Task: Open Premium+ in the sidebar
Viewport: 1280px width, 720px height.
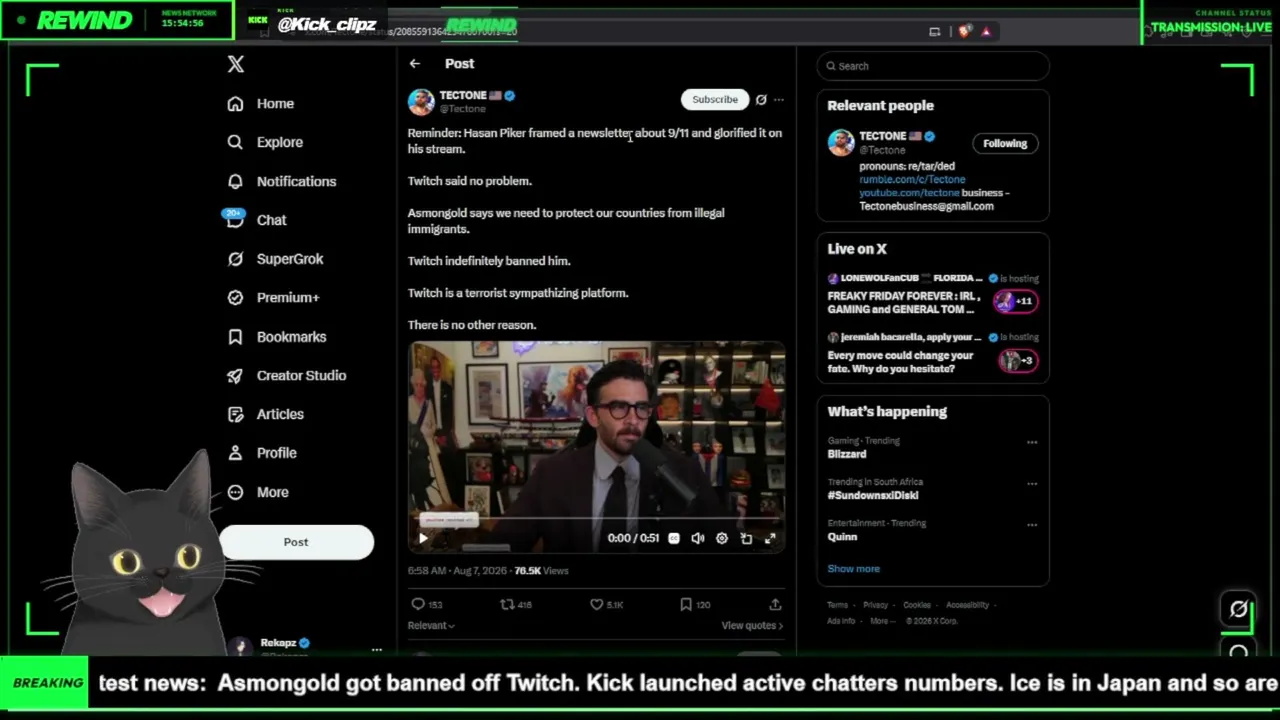Action: click(x=273, y=298)
